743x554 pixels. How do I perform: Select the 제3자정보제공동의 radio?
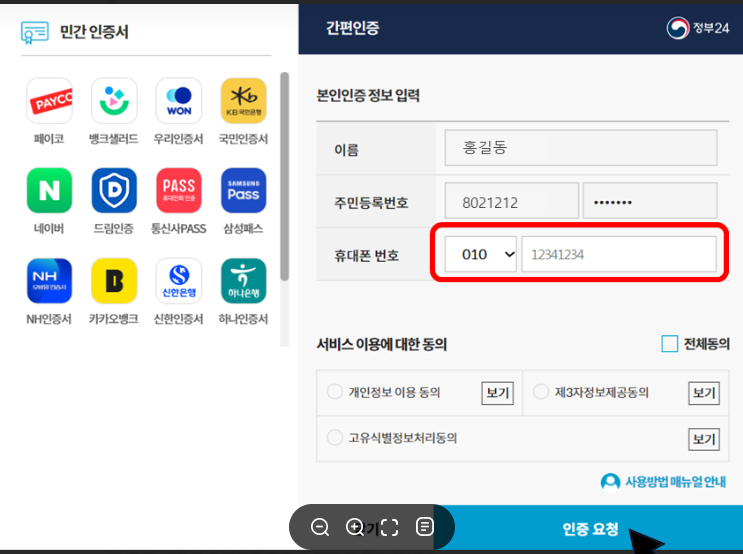541,392
